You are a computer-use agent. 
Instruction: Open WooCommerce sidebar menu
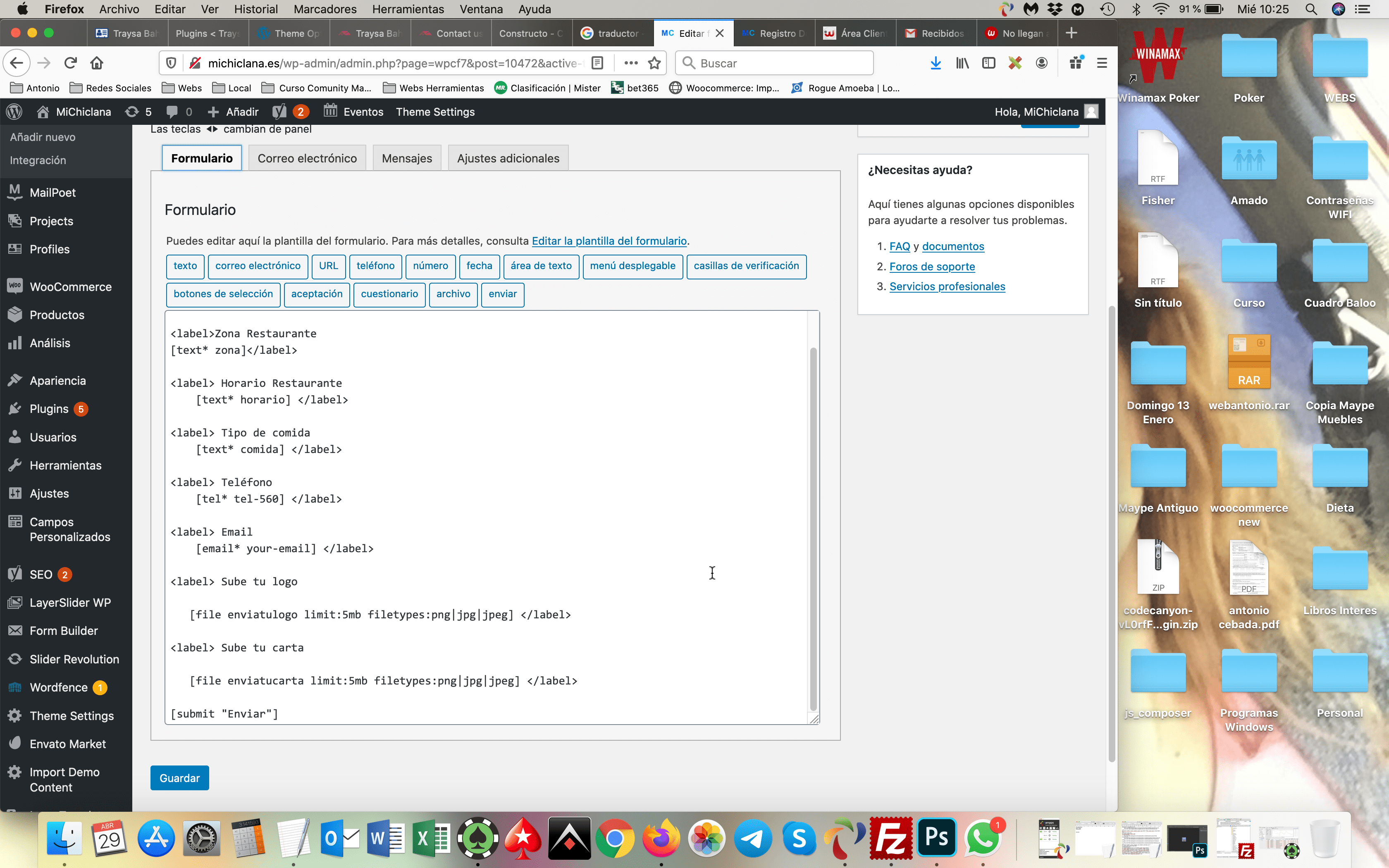[71, 286]
